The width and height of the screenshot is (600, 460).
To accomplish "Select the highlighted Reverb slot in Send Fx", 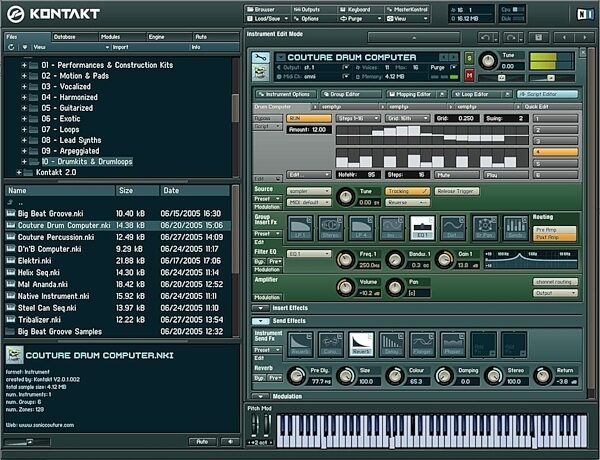I will 361,344.
